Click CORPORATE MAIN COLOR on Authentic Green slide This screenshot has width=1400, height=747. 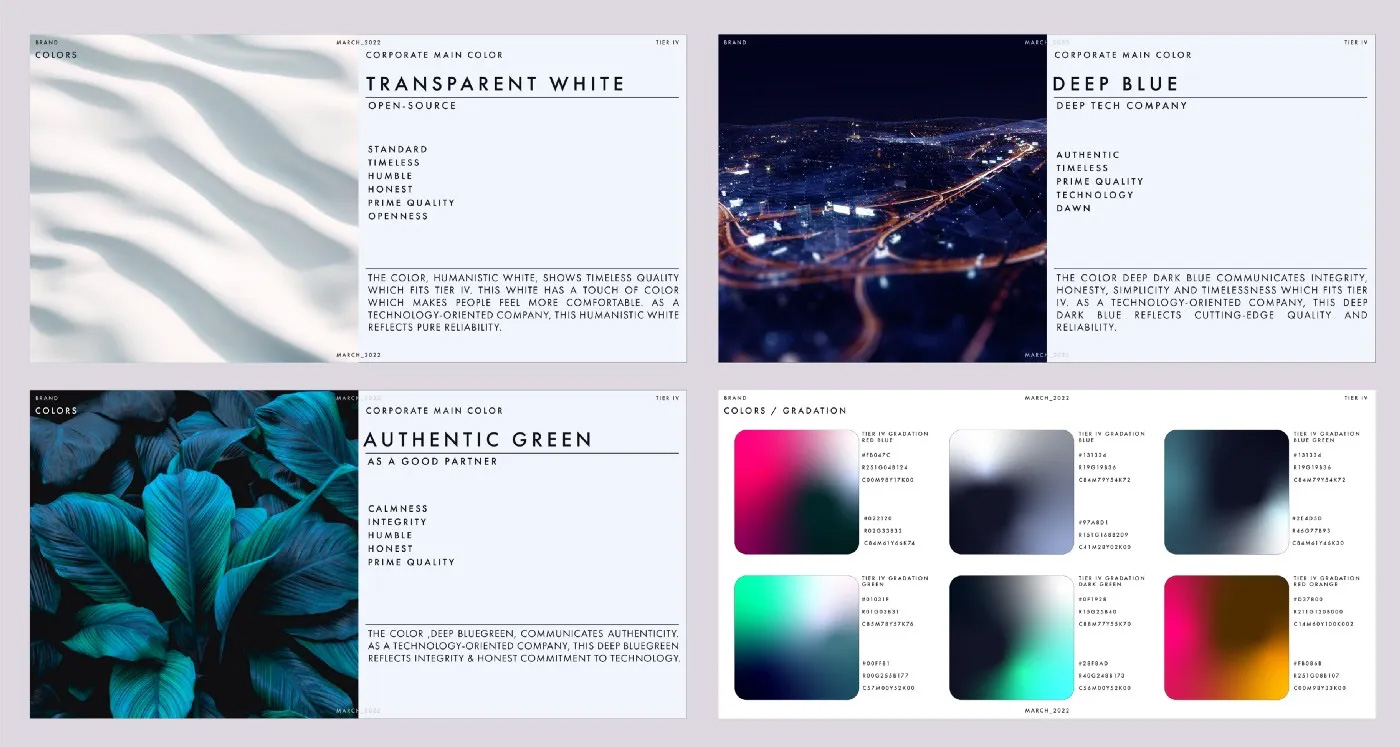tap(435, 410)
